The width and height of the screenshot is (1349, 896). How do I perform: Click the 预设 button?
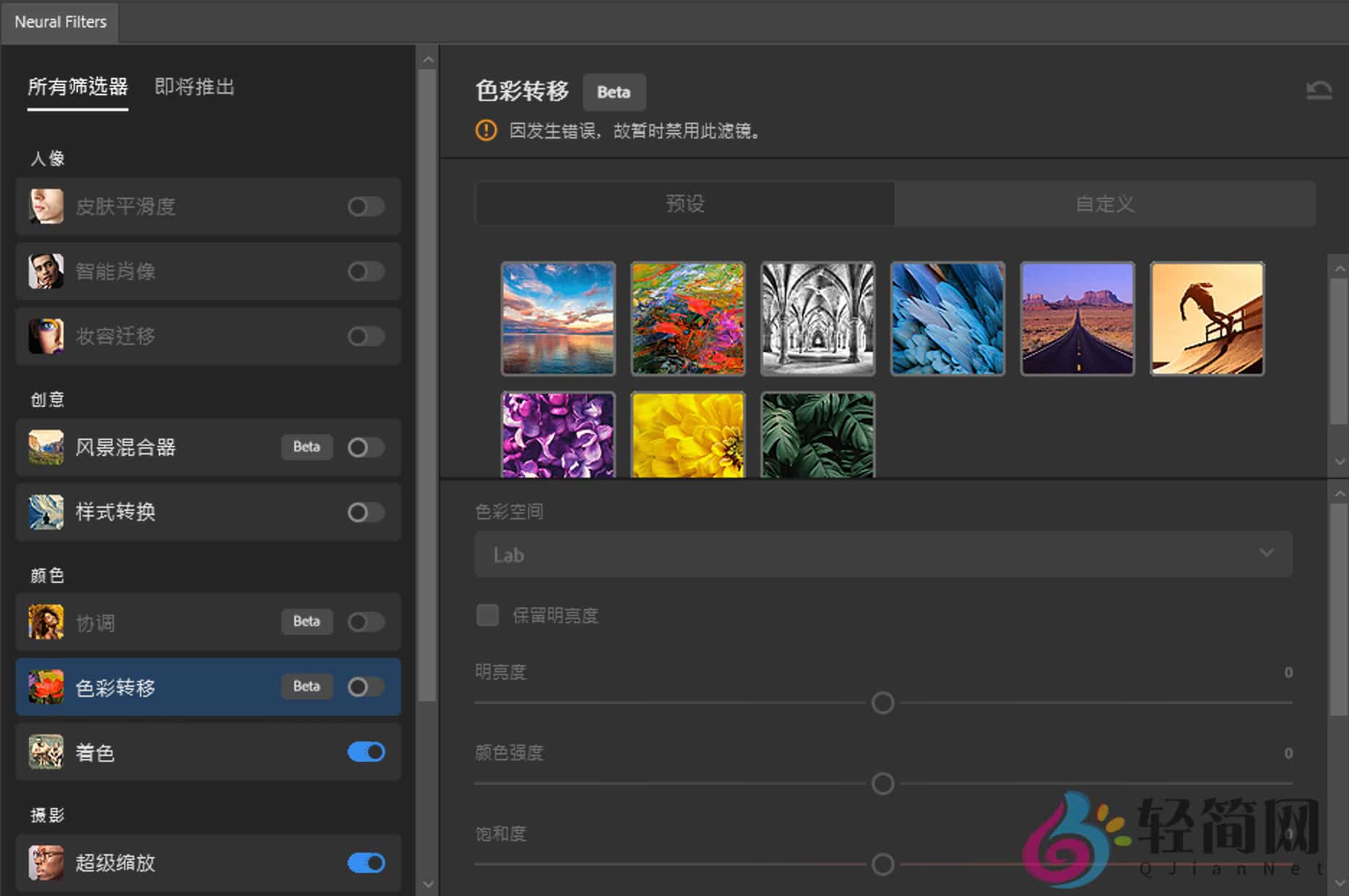tap(683, 204)
